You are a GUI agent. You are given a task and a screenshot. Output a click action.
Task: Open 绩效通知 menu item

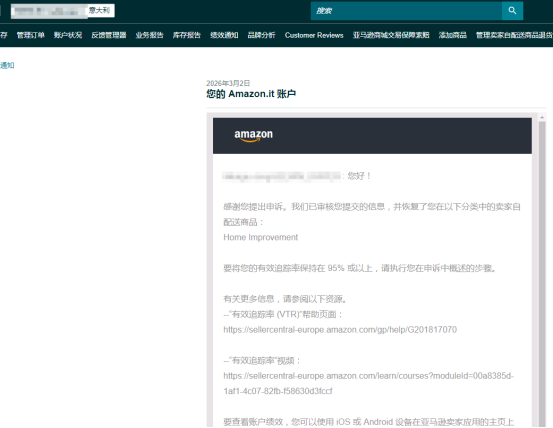(x=224, y=35)
